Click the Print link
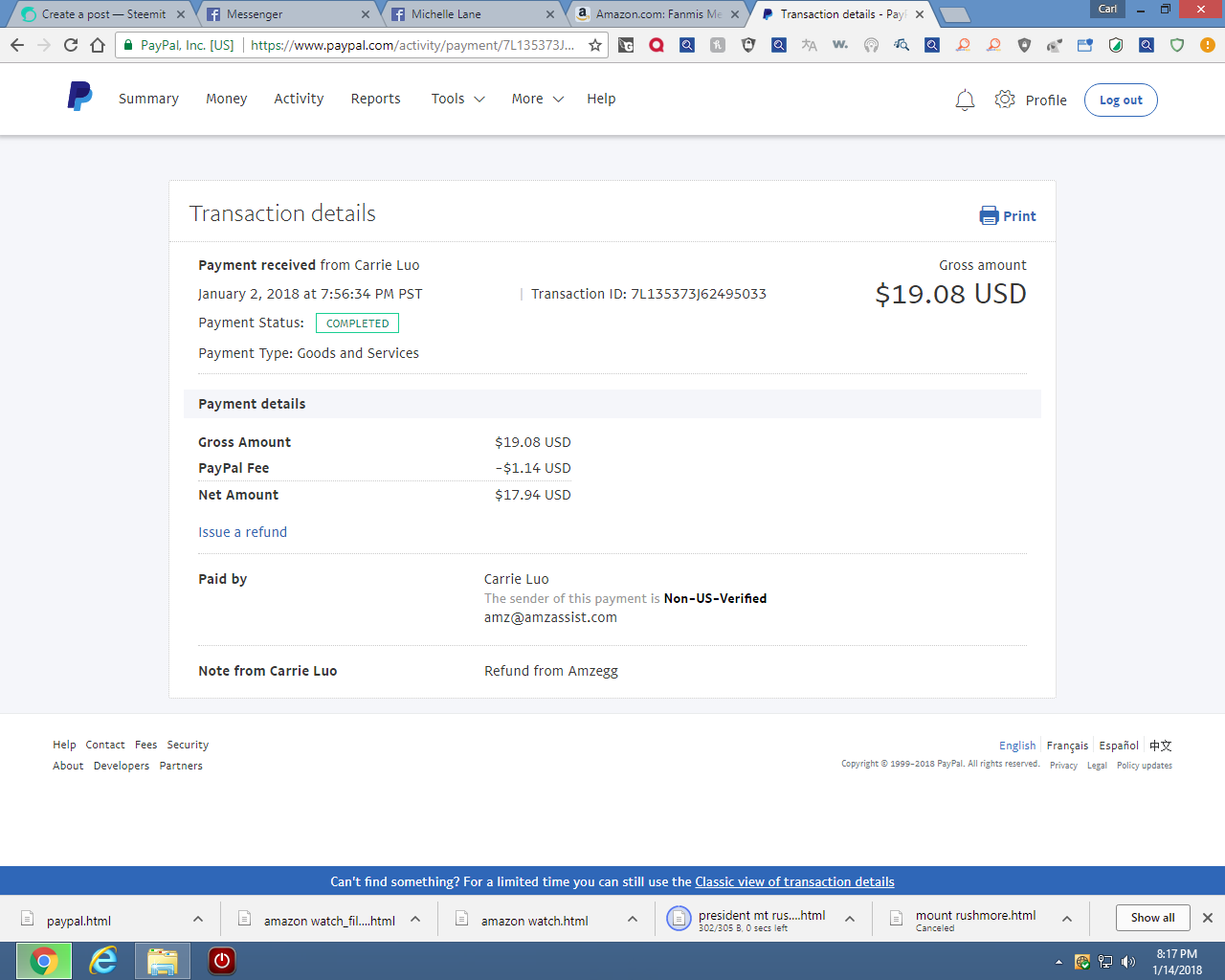 point(1019,216)
